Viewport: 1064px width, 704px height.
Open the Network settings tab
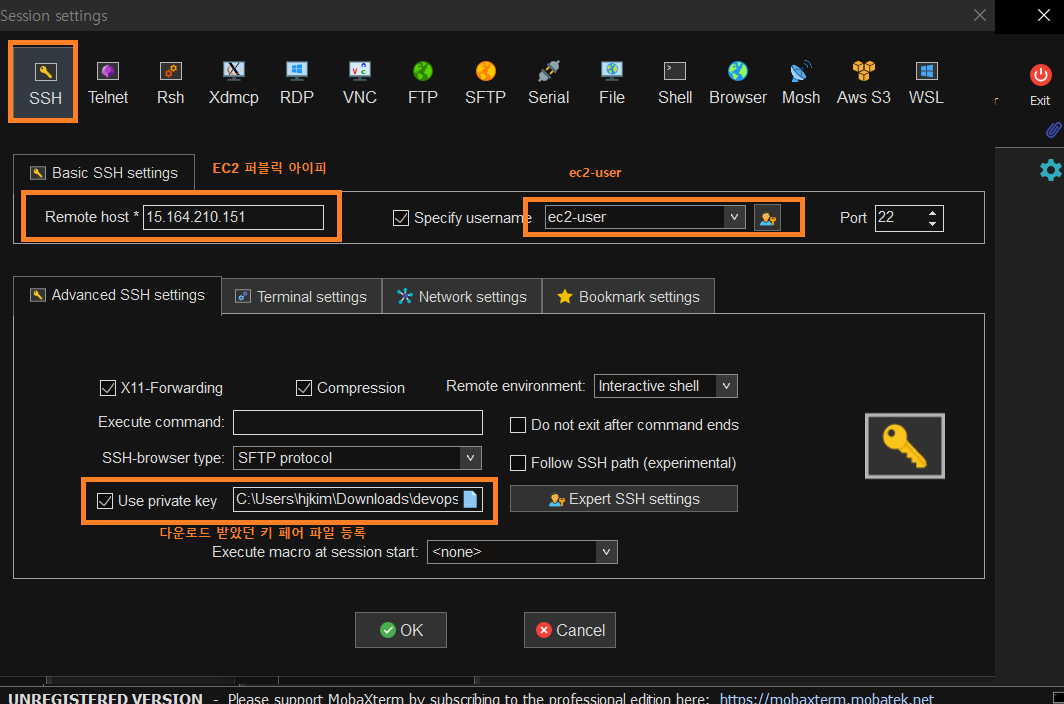tap(462, 297)
